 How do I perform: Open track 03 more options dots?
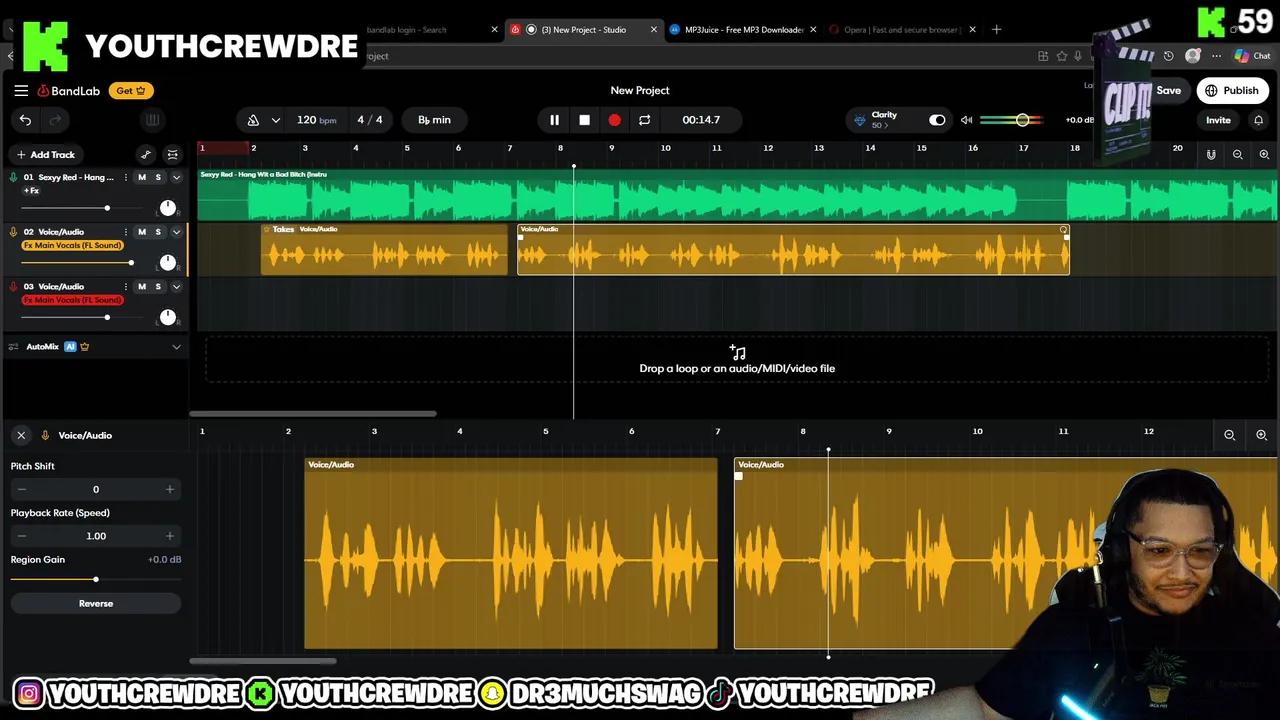pos(125,287)
